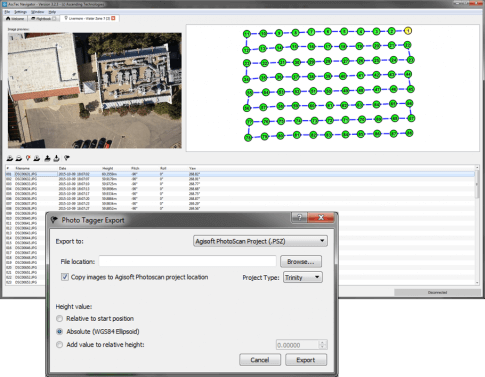Open the Export to format dropdown
This screenshot has height=377, width=485.
(260, 241)
